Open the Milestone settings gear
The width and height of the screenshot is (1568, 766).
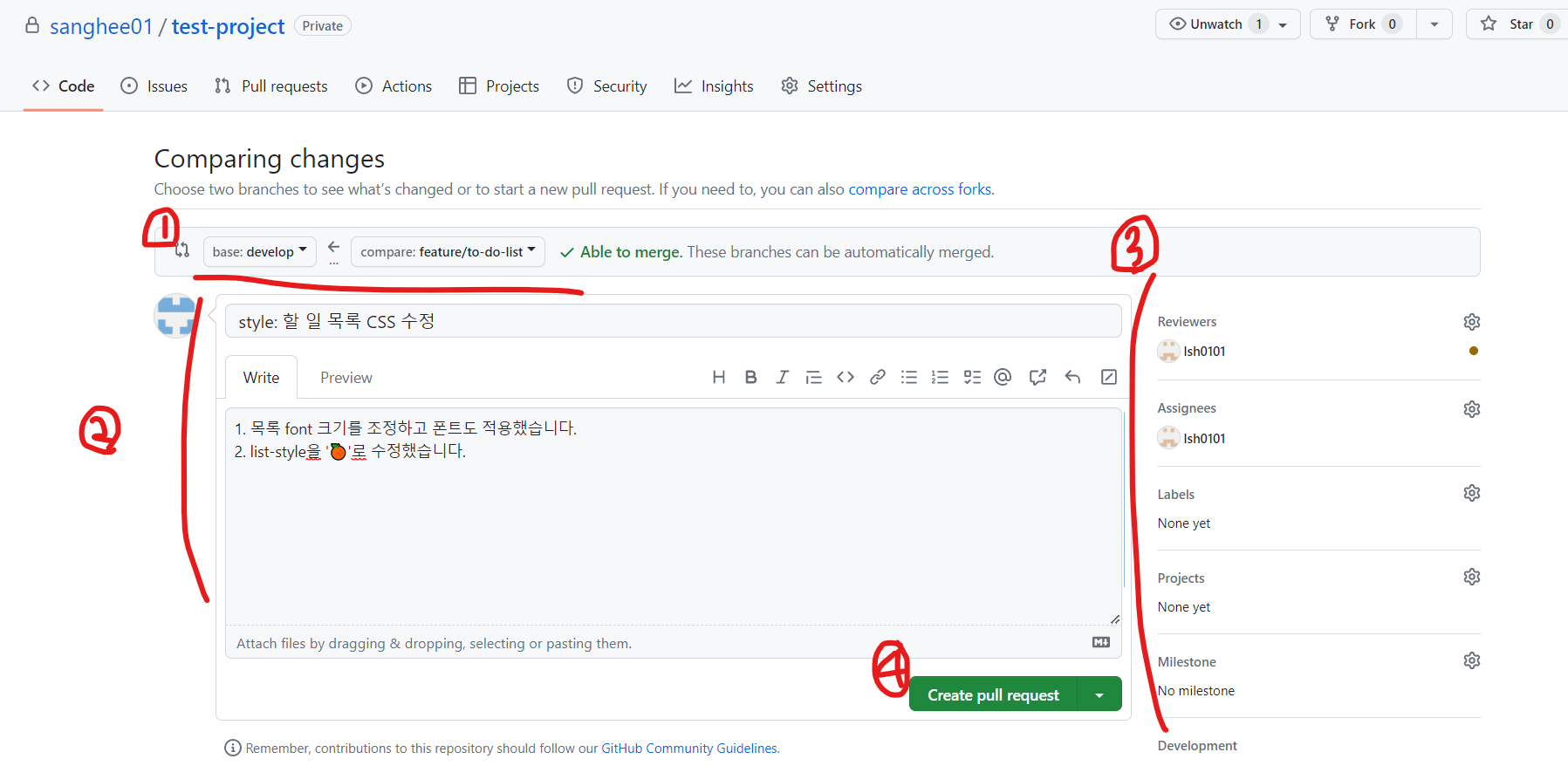tap(1472, 660)
